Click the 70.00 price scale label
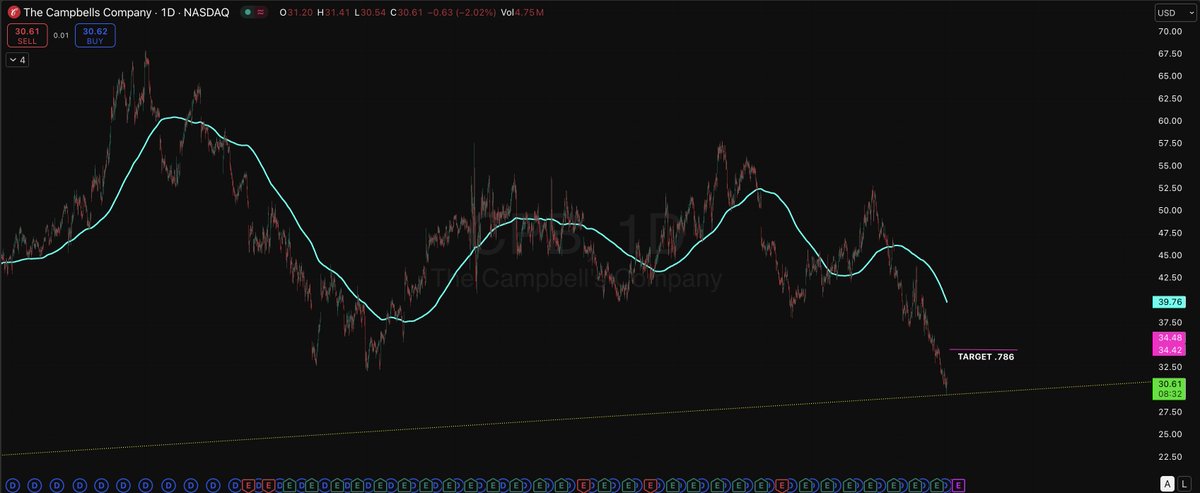 (x=1172, y=31)
